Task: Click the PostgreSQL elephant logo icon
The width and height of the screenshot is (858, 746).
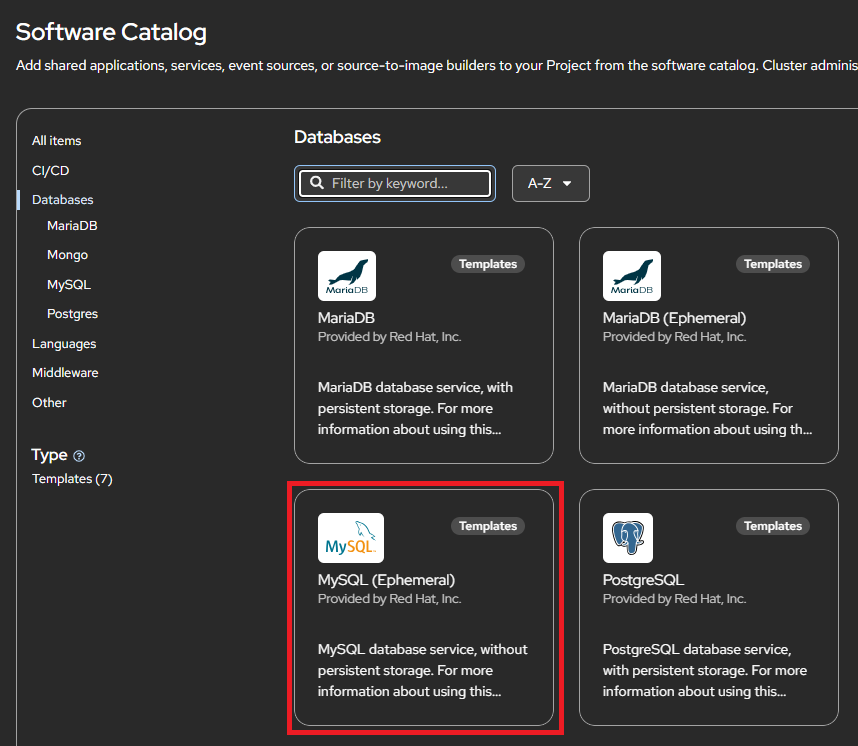Action: [627, 538]
